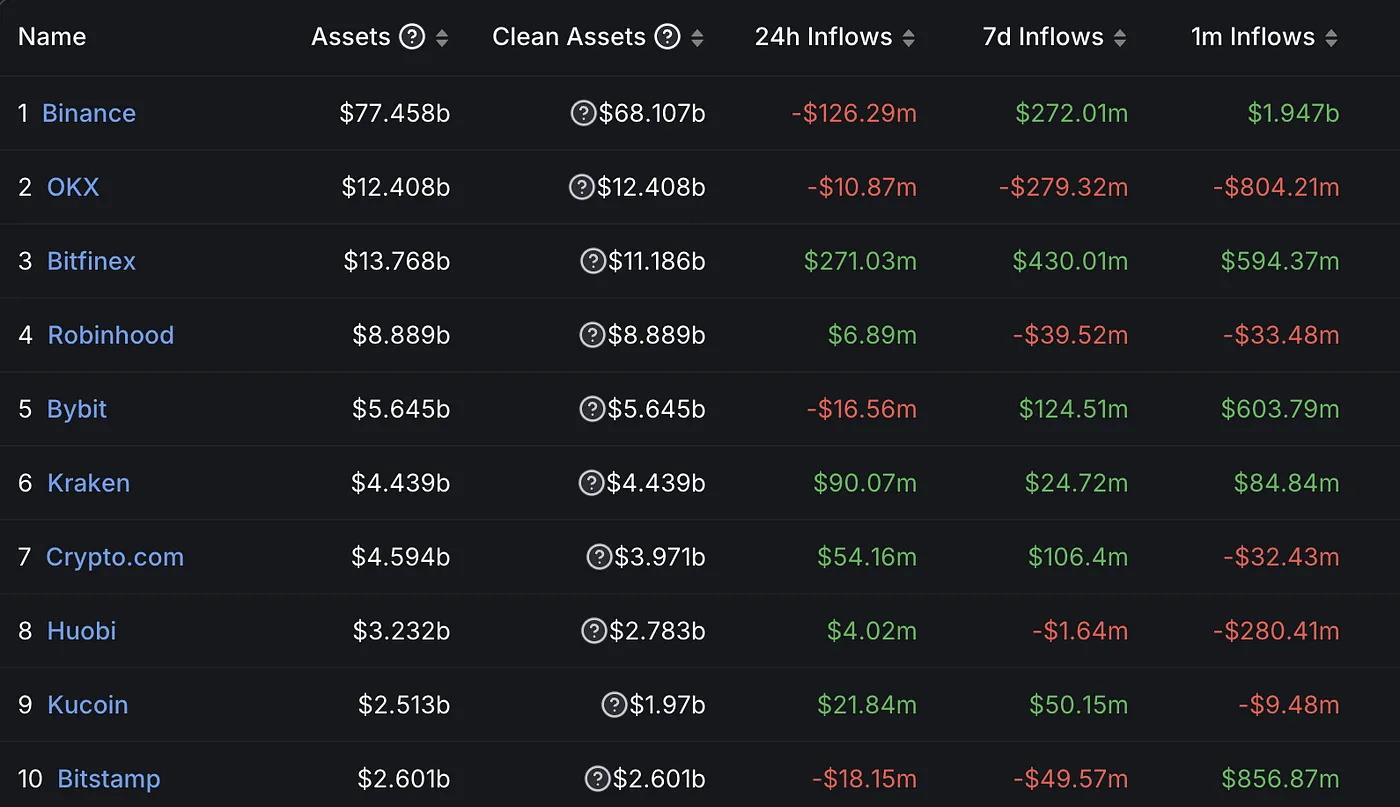The height and width of the screenshot is (807, 1400).
Task: Click the sort control beside the Name header
Action: point(100,37)
